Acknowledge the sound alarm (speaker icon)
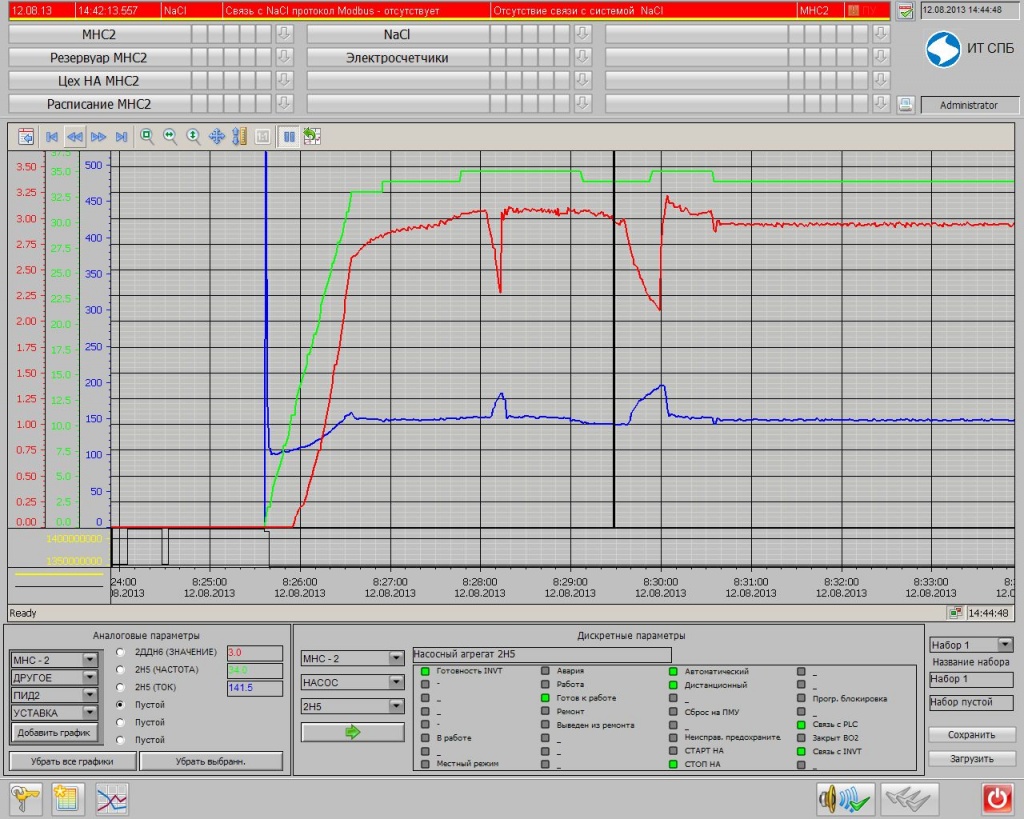 [846, 798]
